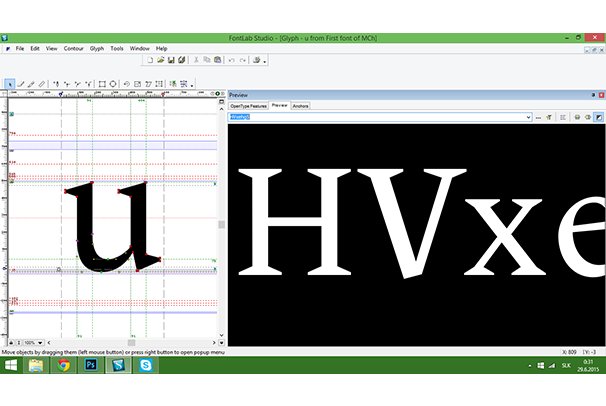The width and height of the screenshot is (606, 406).
Task: Click the New document icon
Action: [x=149, y=60]
